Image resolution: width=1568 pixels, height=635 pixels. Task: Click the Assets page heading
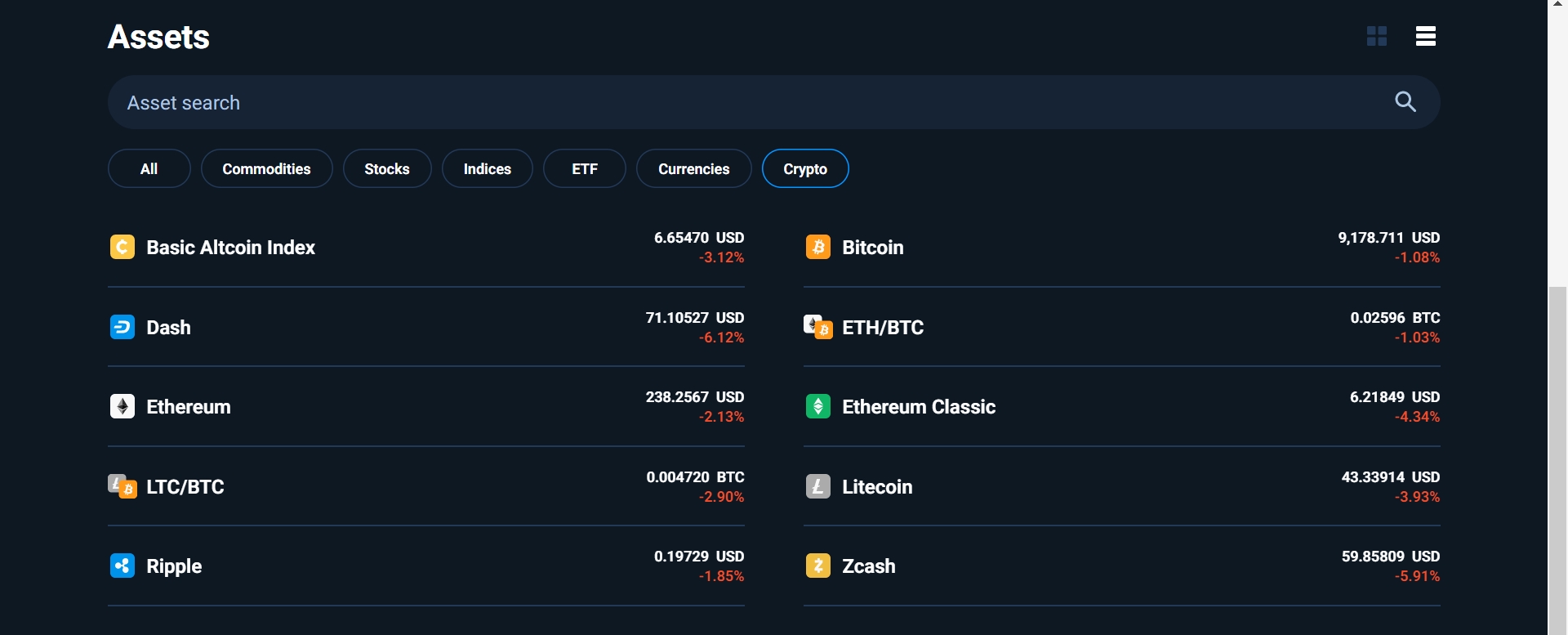[x=158, y=37]
